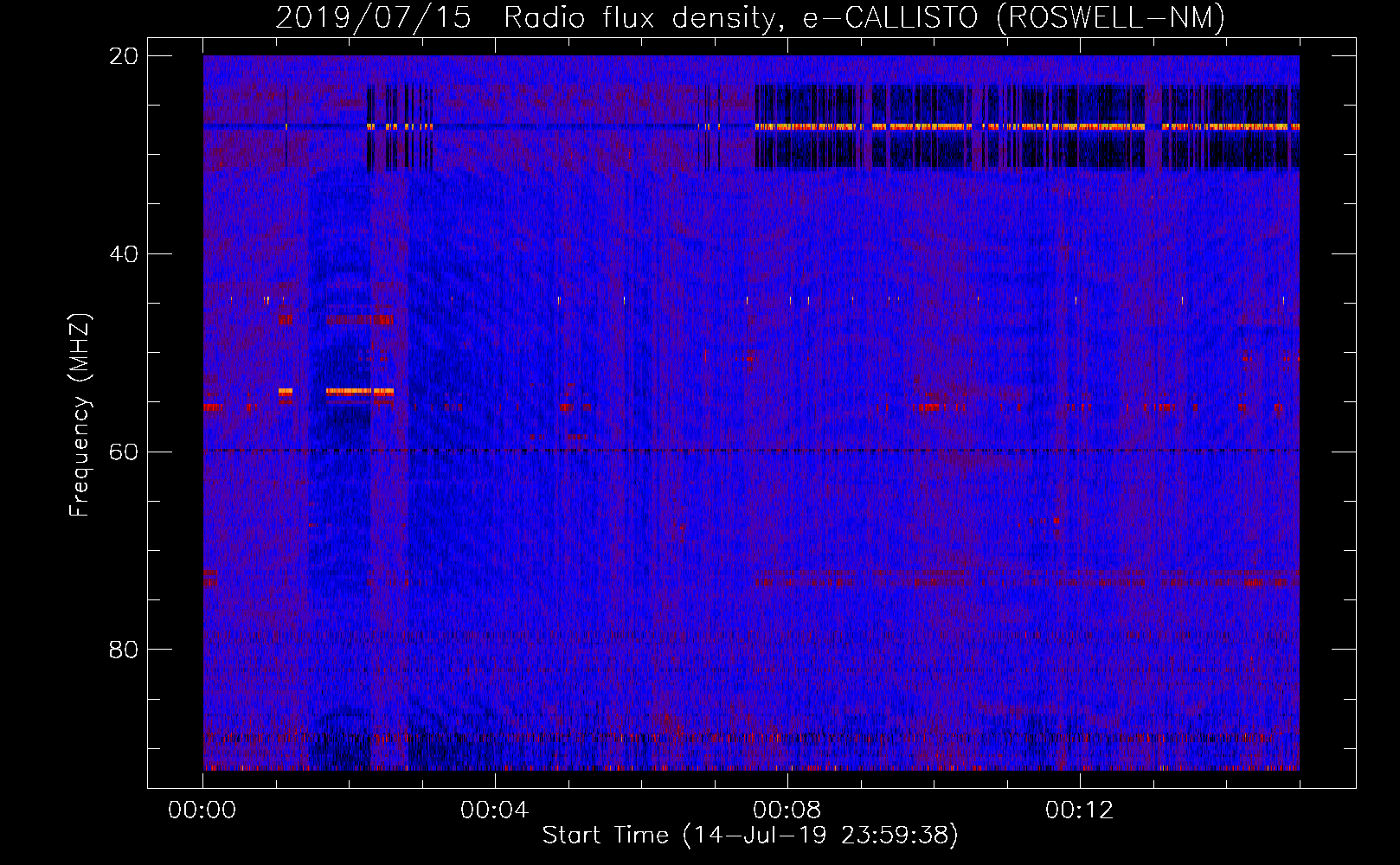Click the '00:00' time tick label
The image size is (1400, 865).
point(202,810)
